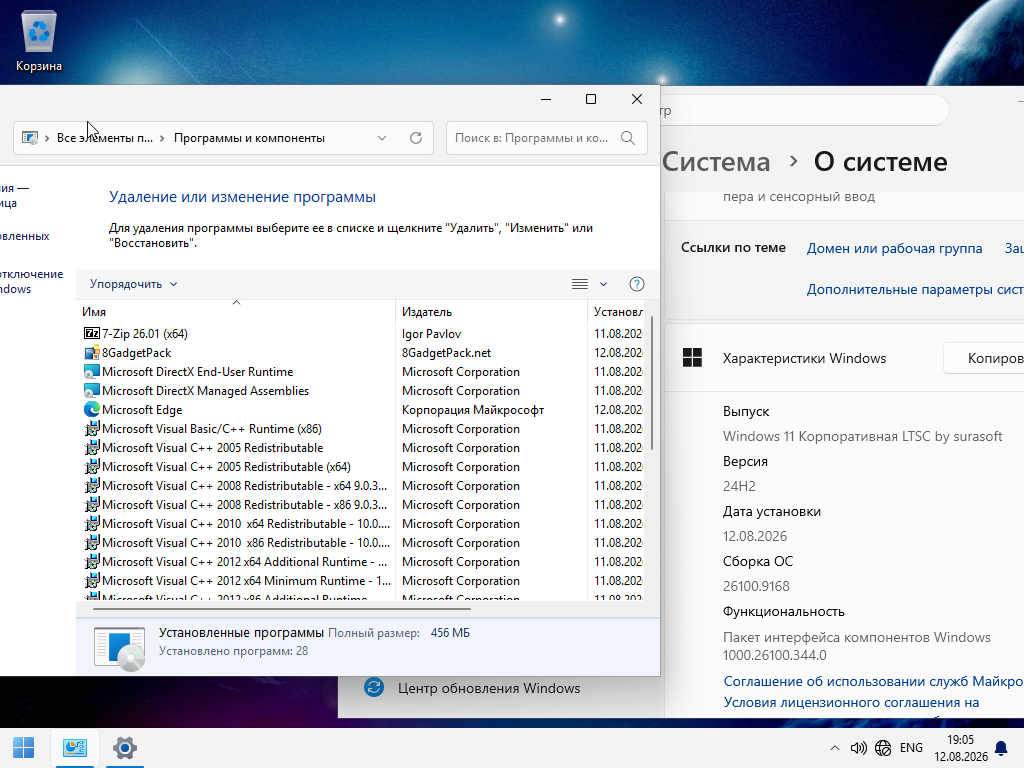Click Windows 11 Корпоративная LTSC edition text

[862, 436]
